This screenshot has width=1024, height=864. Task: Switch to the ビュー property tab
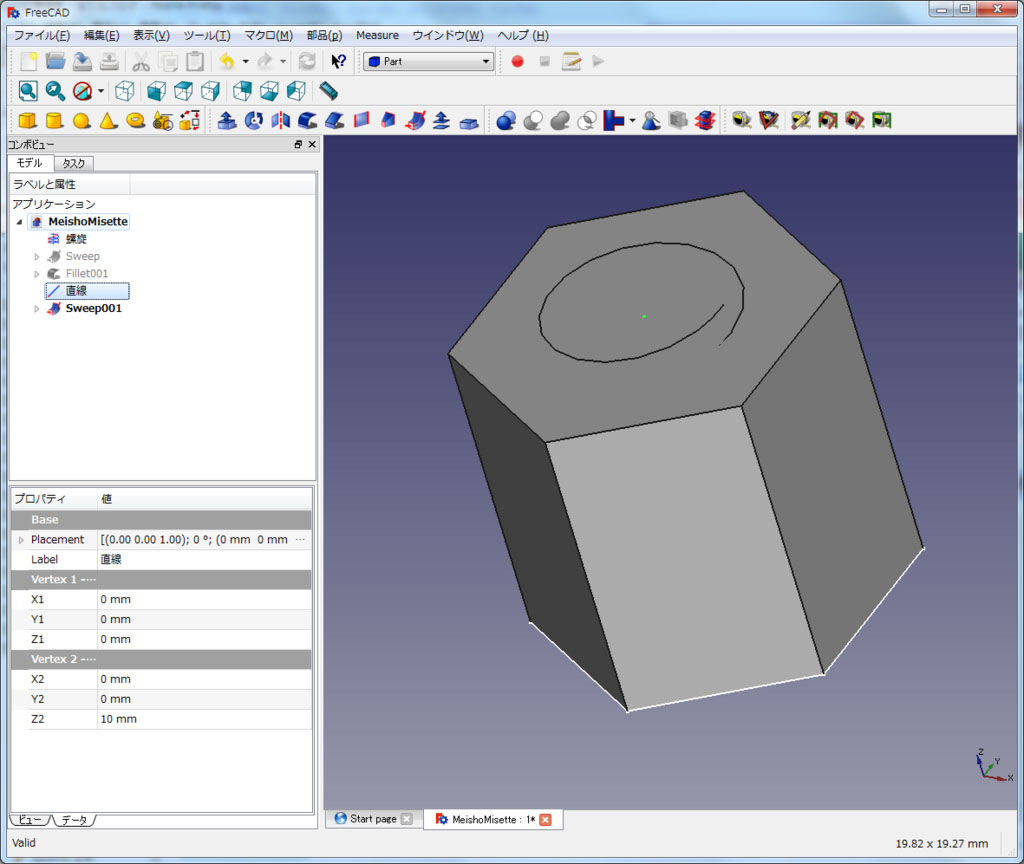pos(29,820)
